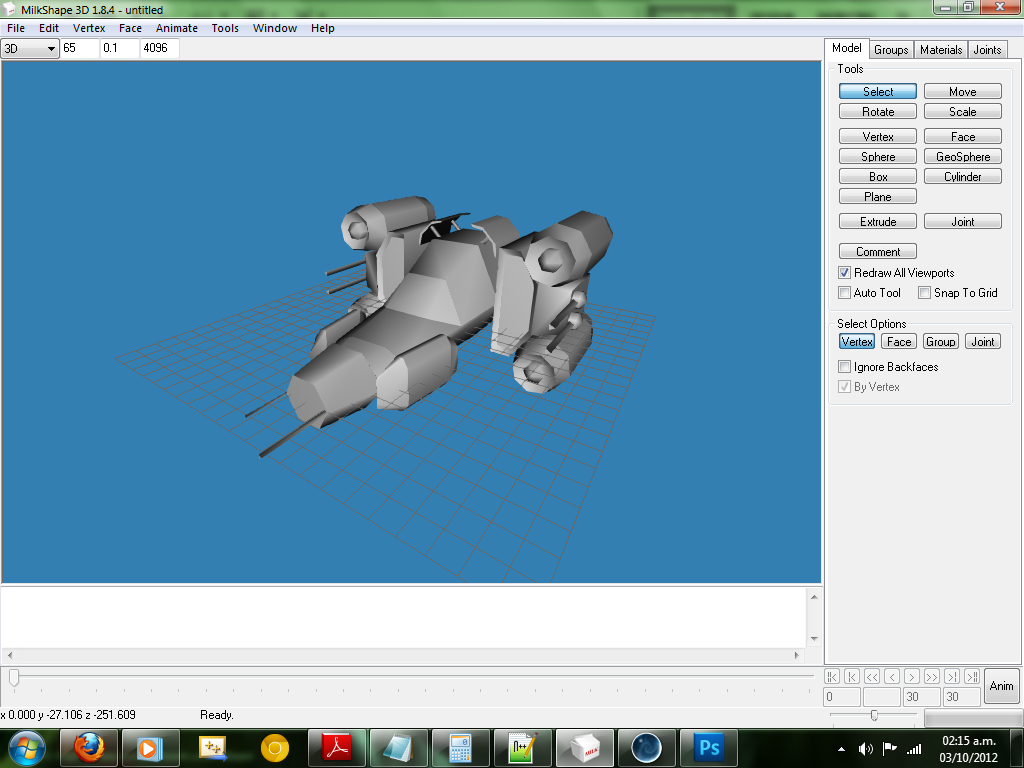Jump to the first animation frame
Screen dimensions: 1024x768
[832, 677]
